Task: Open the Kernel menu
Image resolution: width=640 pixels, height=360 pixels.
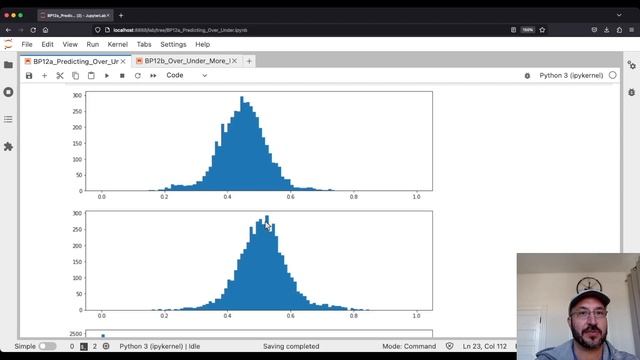Action: 118,44
